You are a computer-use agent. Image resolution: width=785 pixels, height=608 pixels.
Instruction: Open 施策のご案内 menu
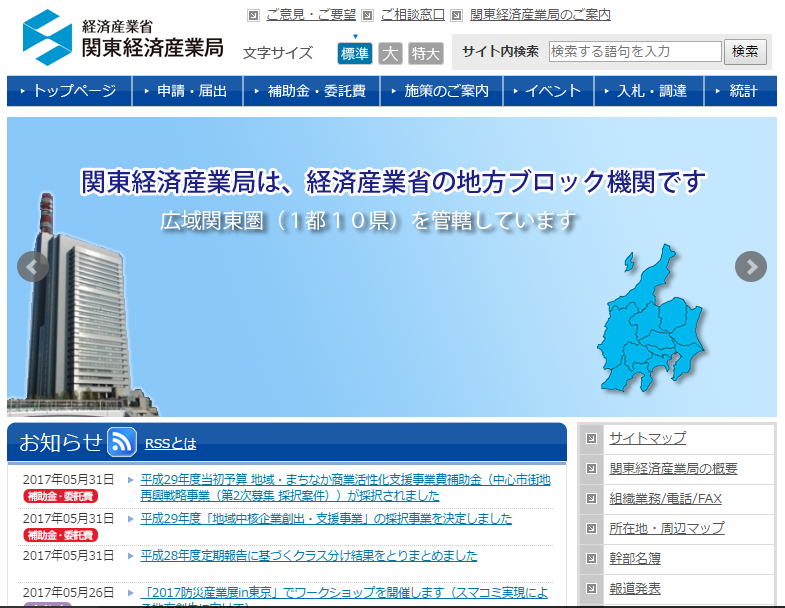click(442, 91)
